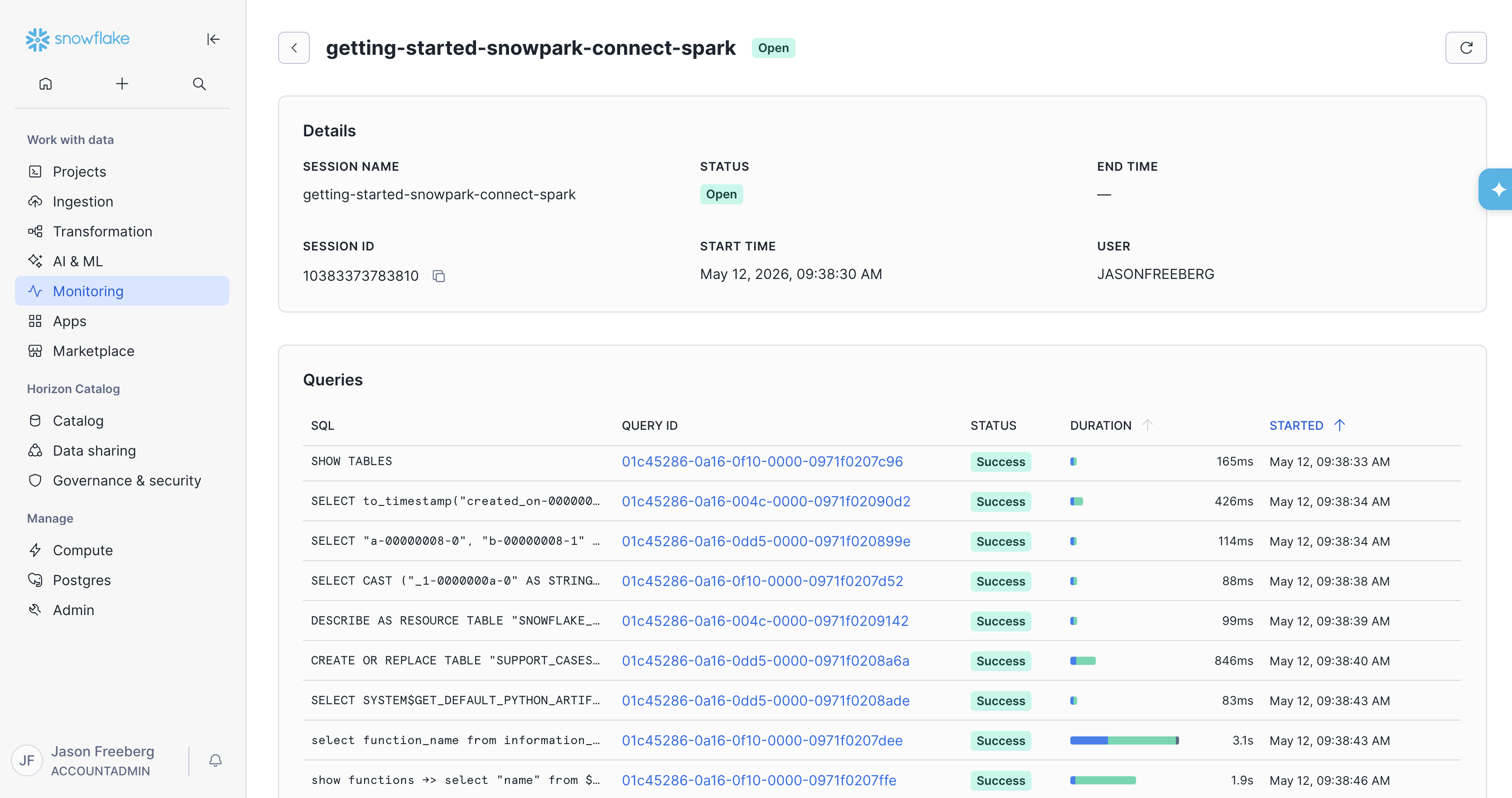
Task: Copy the session ID
Action: point(438,276)
